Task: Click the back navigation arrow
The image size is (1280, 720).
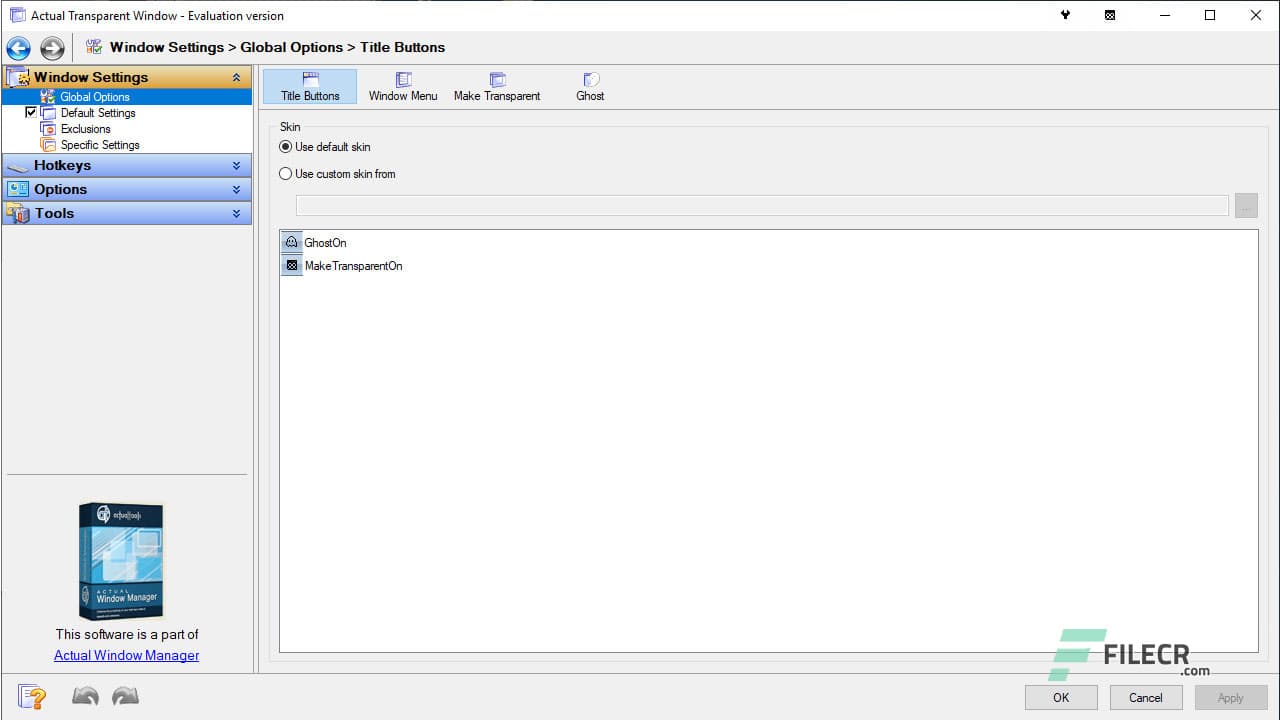Action: (18, 47)
